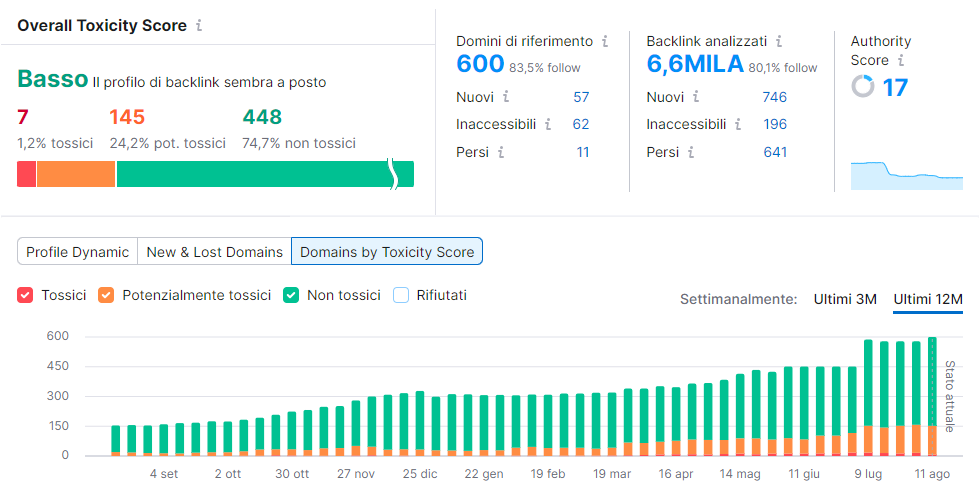
Task: Open the 6,6MILA analyzed backlinks total
Action: (x=695, y=64)
